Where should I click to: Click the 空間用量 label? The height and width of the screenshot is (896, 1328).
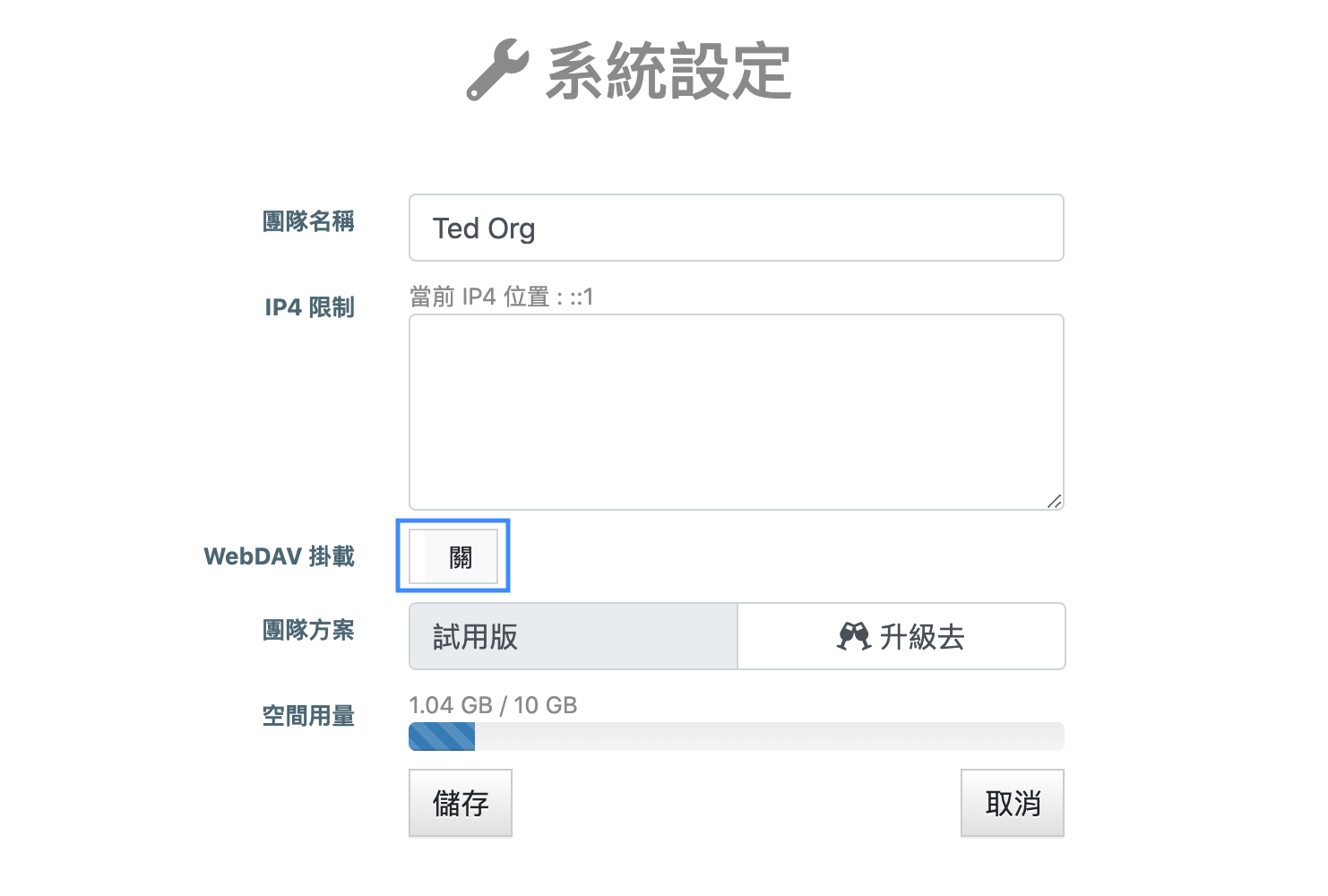click(x=308, y=716)
